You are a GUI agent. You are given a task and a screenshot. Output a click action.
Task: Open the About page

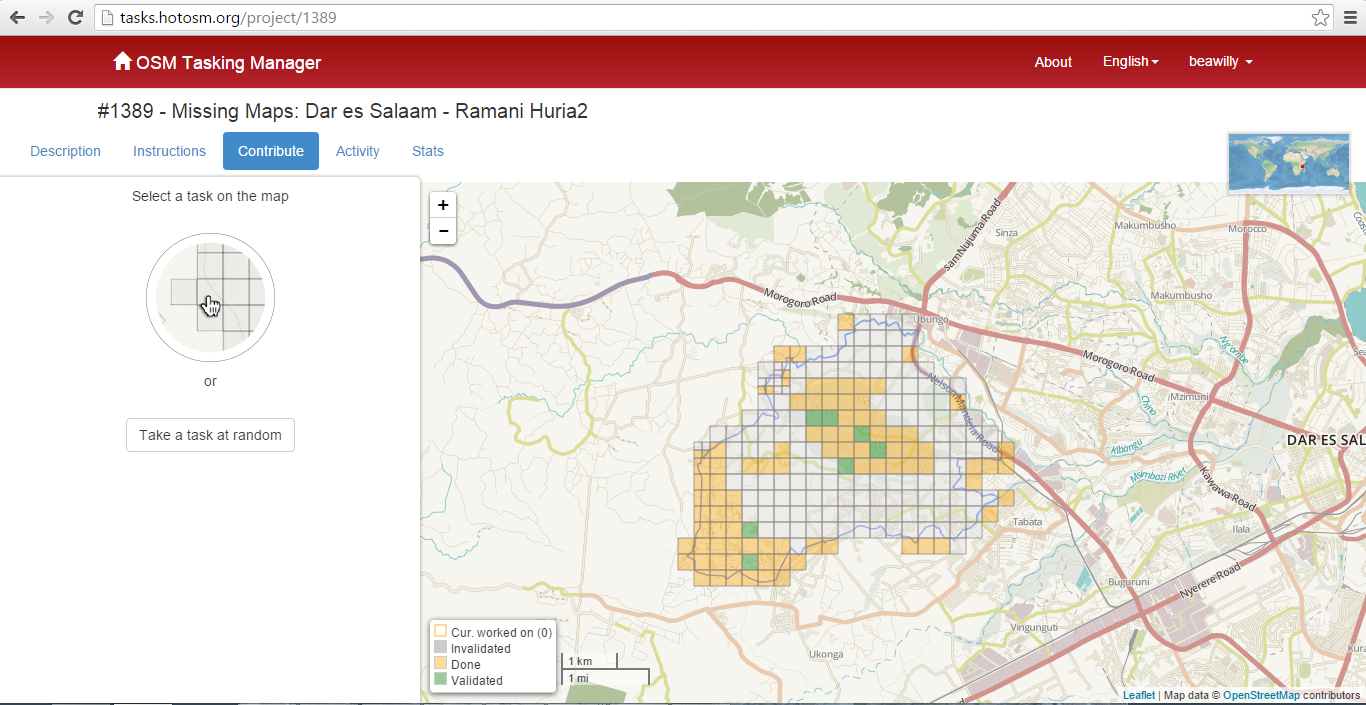coord(1053,62)
